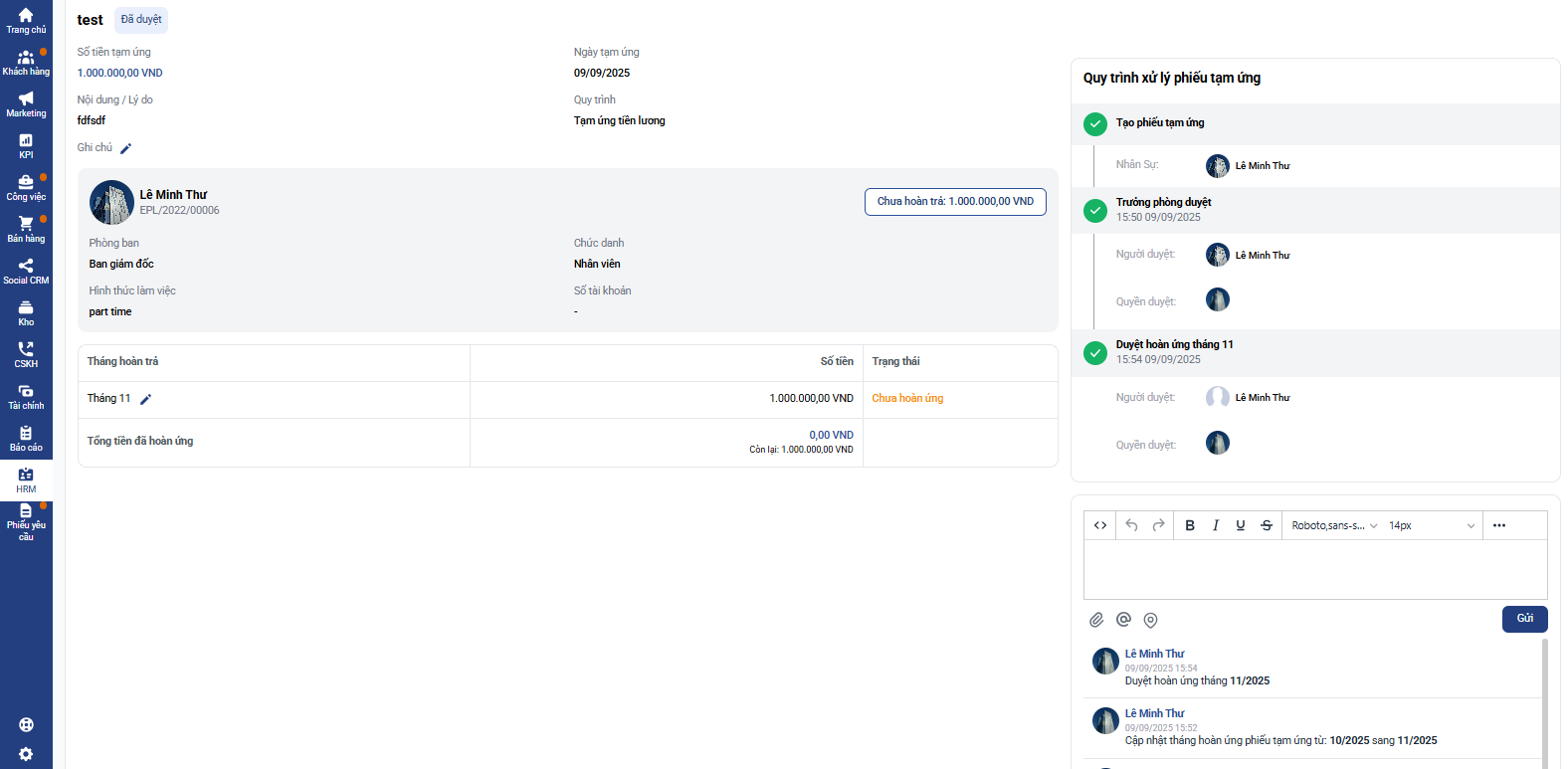Click the Chưa hoàn trả amount button

(955, 202)
